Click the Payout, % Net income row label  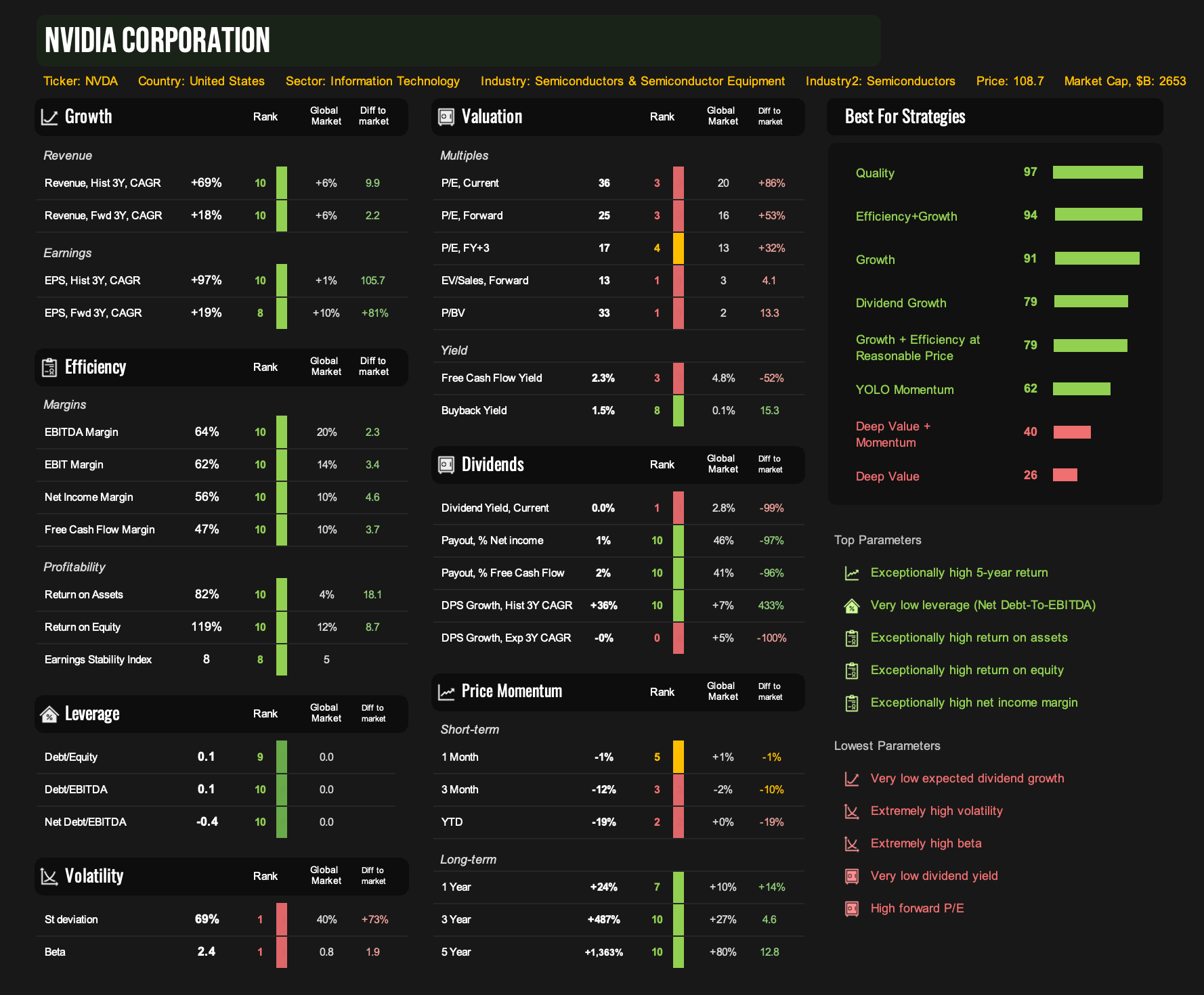click(x=492, y=541)
